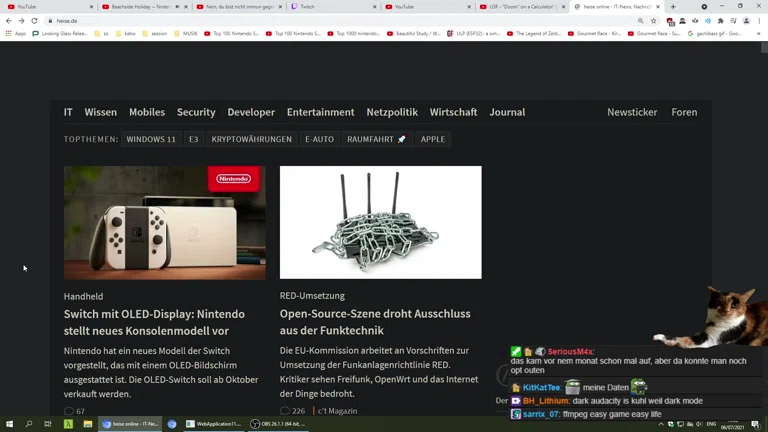Open Windows taskbar search

click(28, 424)
